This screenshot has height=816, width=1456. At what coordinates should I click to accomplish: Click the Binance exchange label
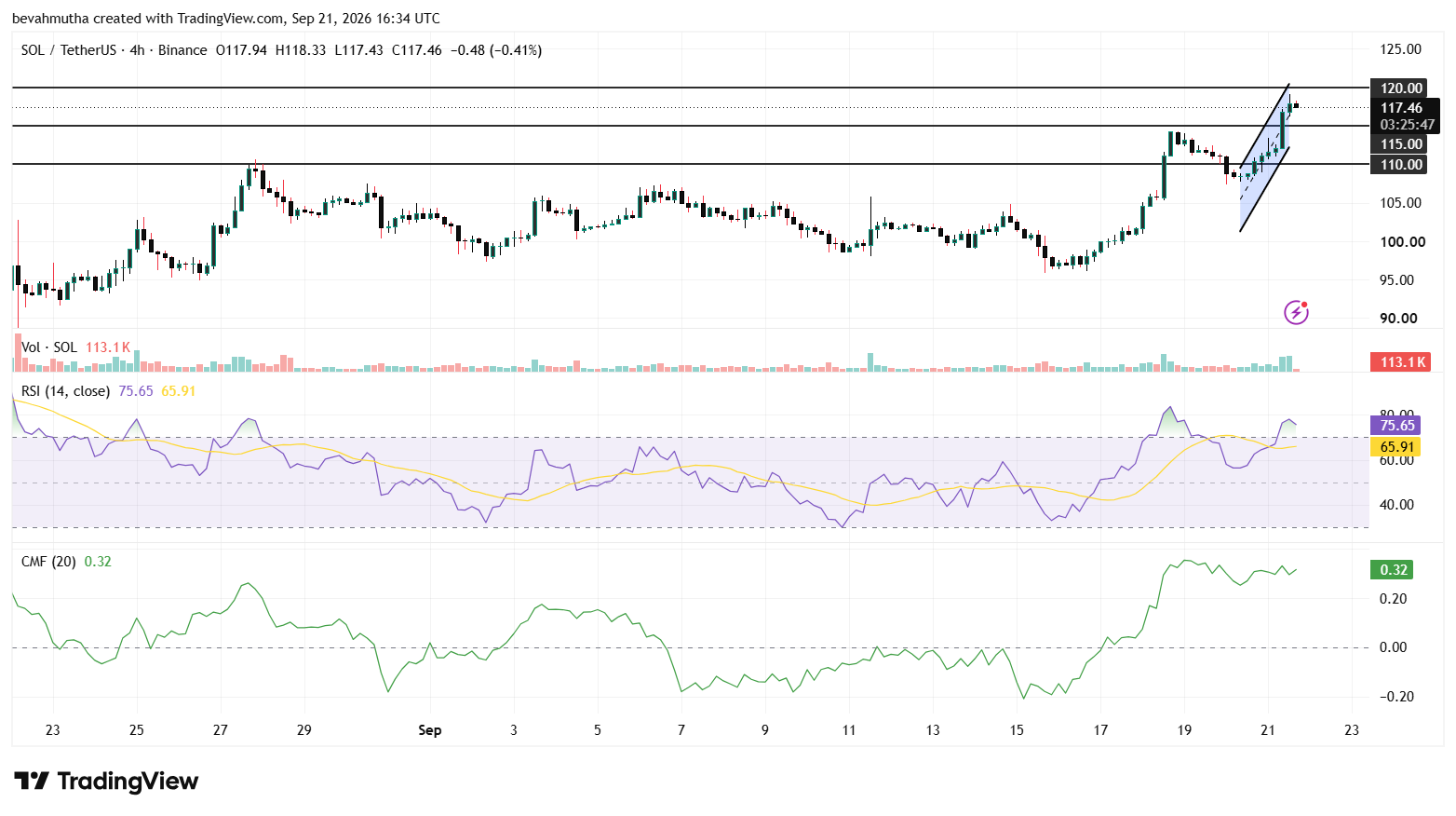pyautogui.click(x=182, y=50)
